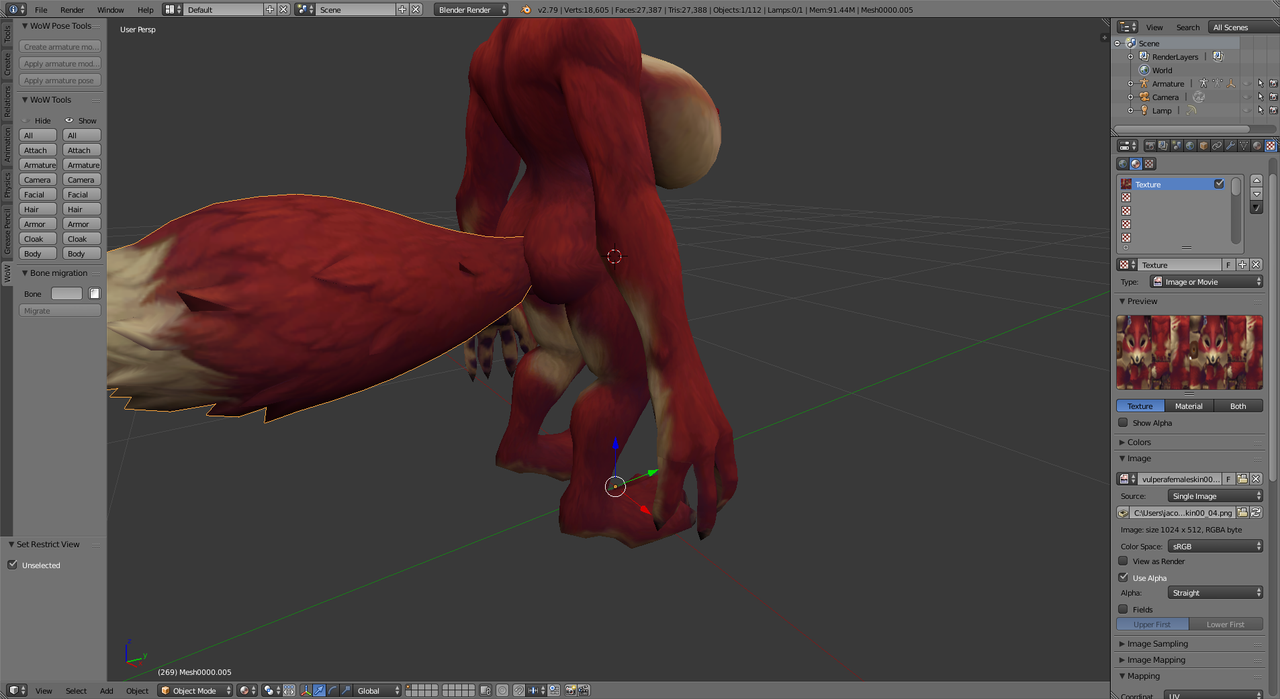
Task: Select the rotate manipulator arc icon
Action: point(333,691)
